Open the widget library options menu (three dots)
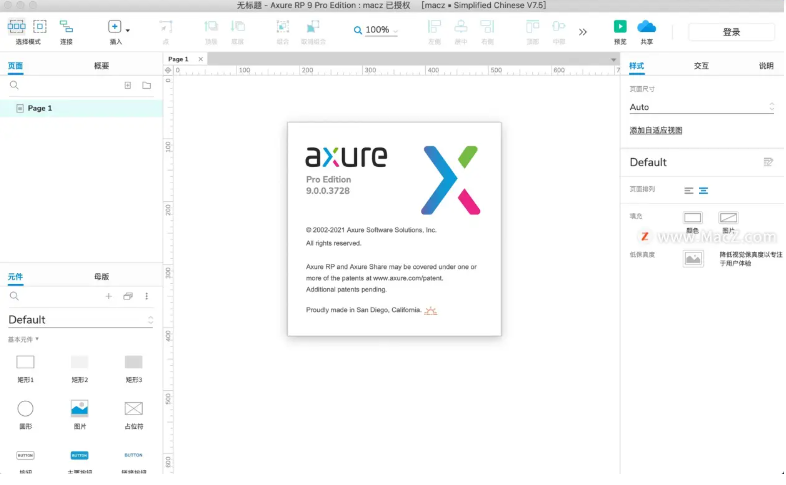 coord(147,297)
